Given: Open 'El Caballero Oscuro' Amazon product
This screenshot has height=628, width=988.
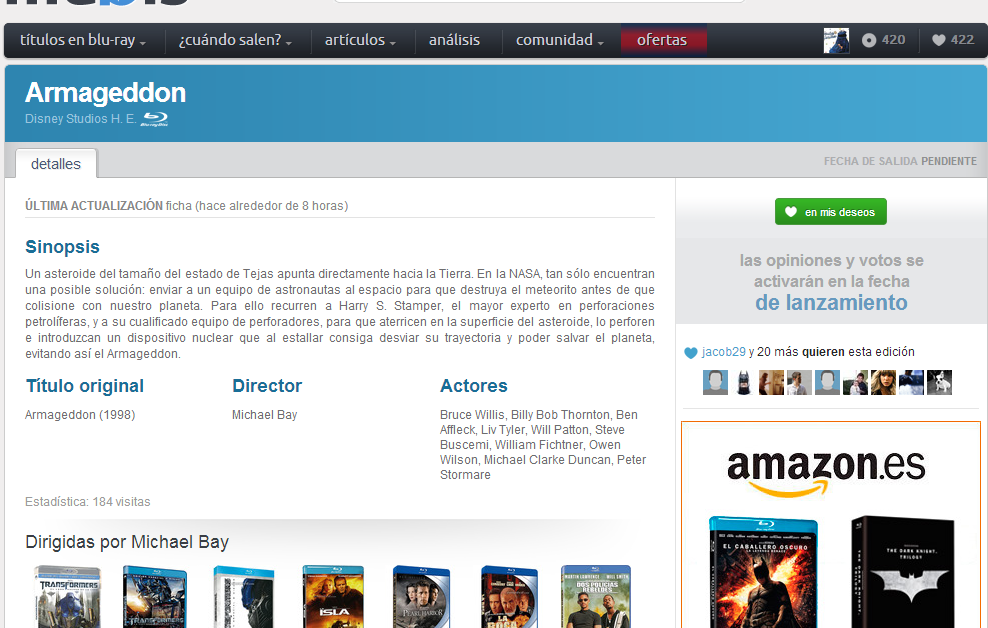Looking at the screenshot, I should click(x=763, y=572).
